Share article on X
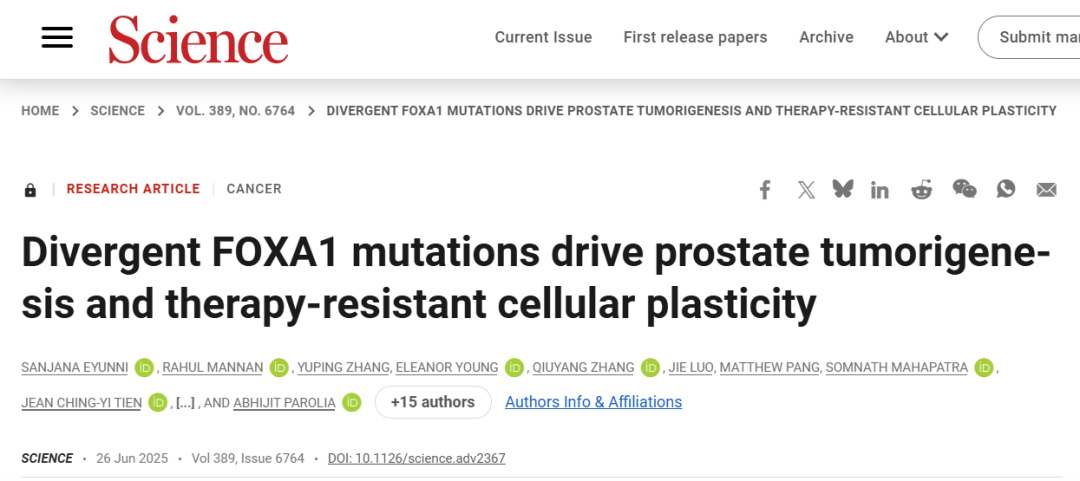 (x=806, y=190)
